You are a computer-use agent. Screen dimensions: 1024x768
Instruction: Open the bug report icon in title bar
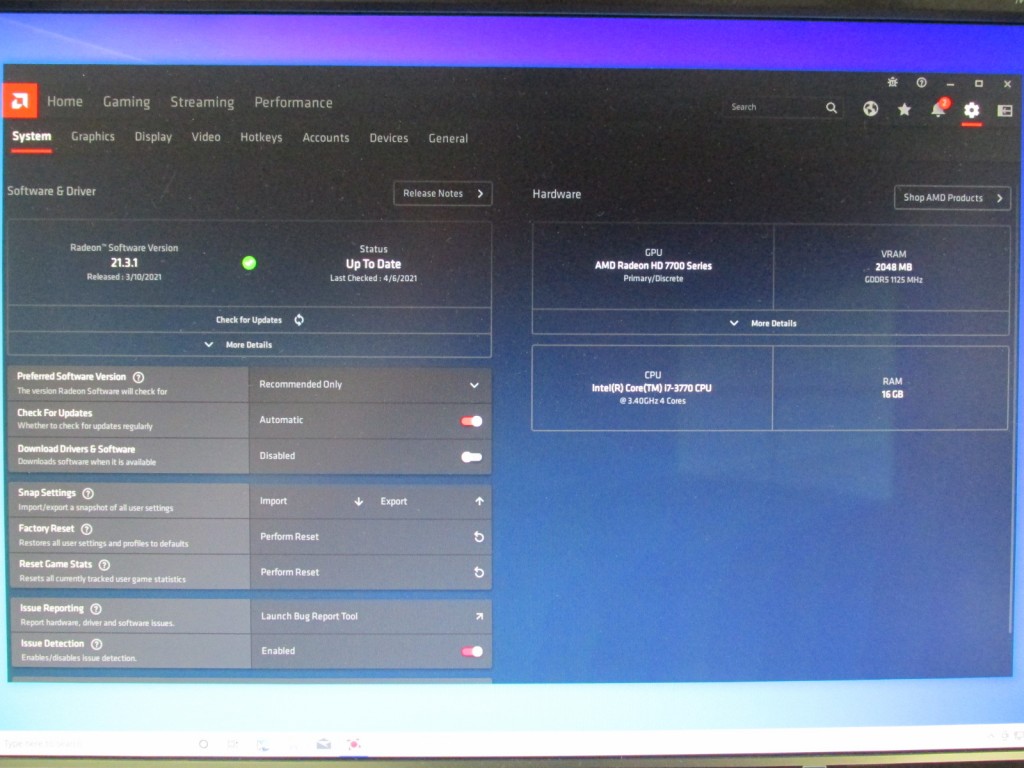[892, 82]
